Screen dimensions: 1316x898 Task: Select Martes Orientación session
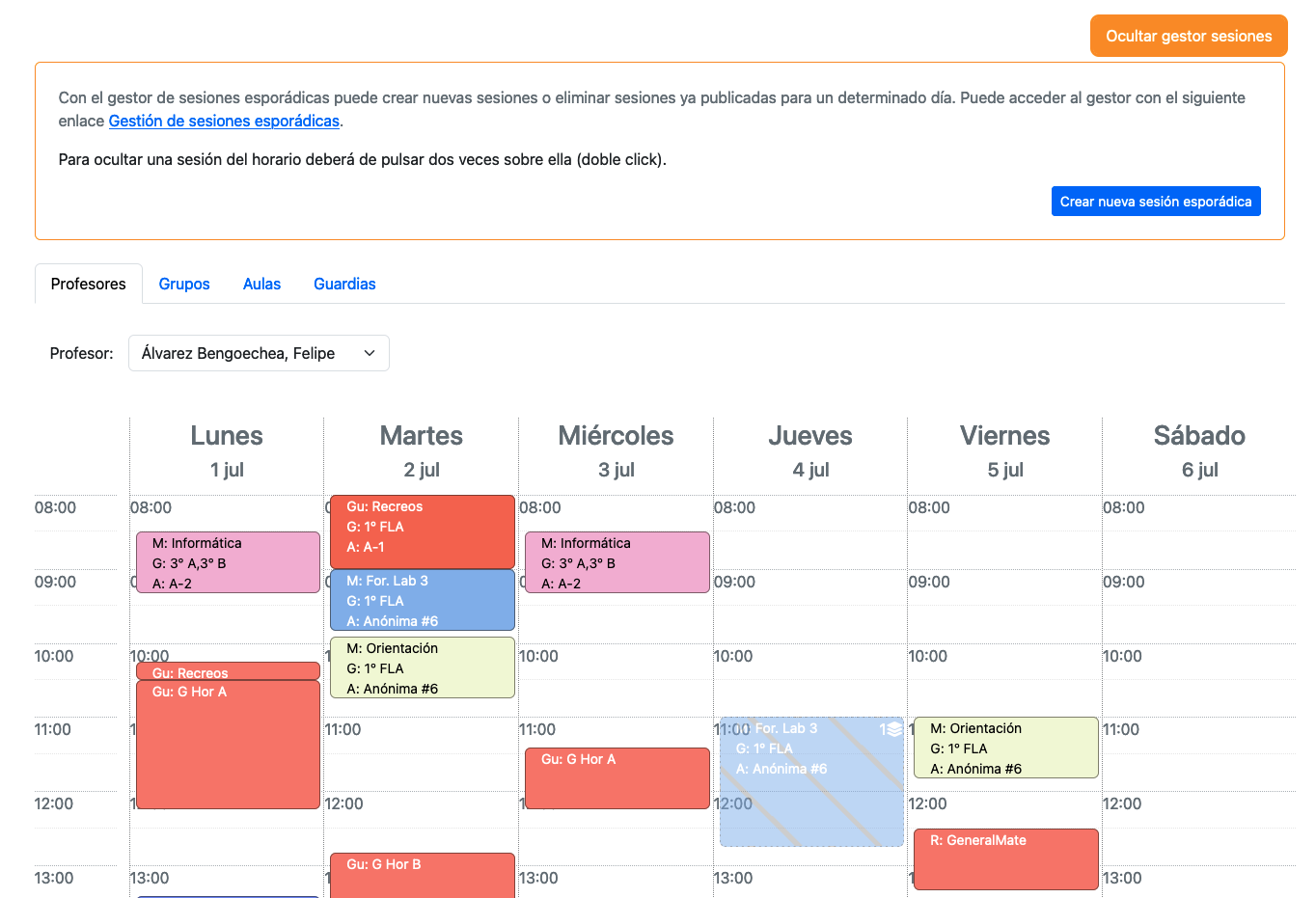click(423, 667)
